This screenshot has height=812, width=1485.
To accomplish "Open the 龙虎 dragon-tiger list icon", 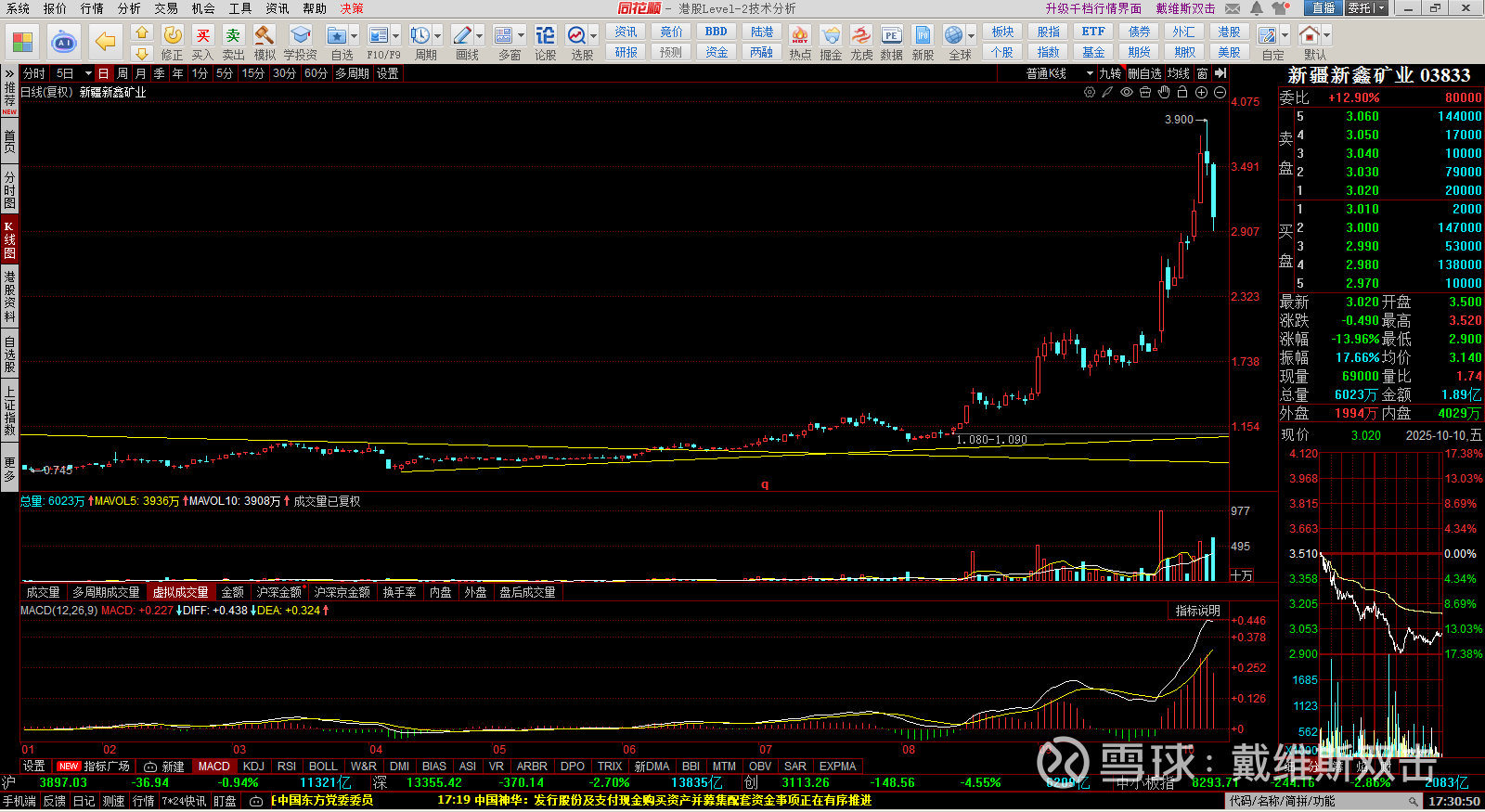I will (861, 43).
